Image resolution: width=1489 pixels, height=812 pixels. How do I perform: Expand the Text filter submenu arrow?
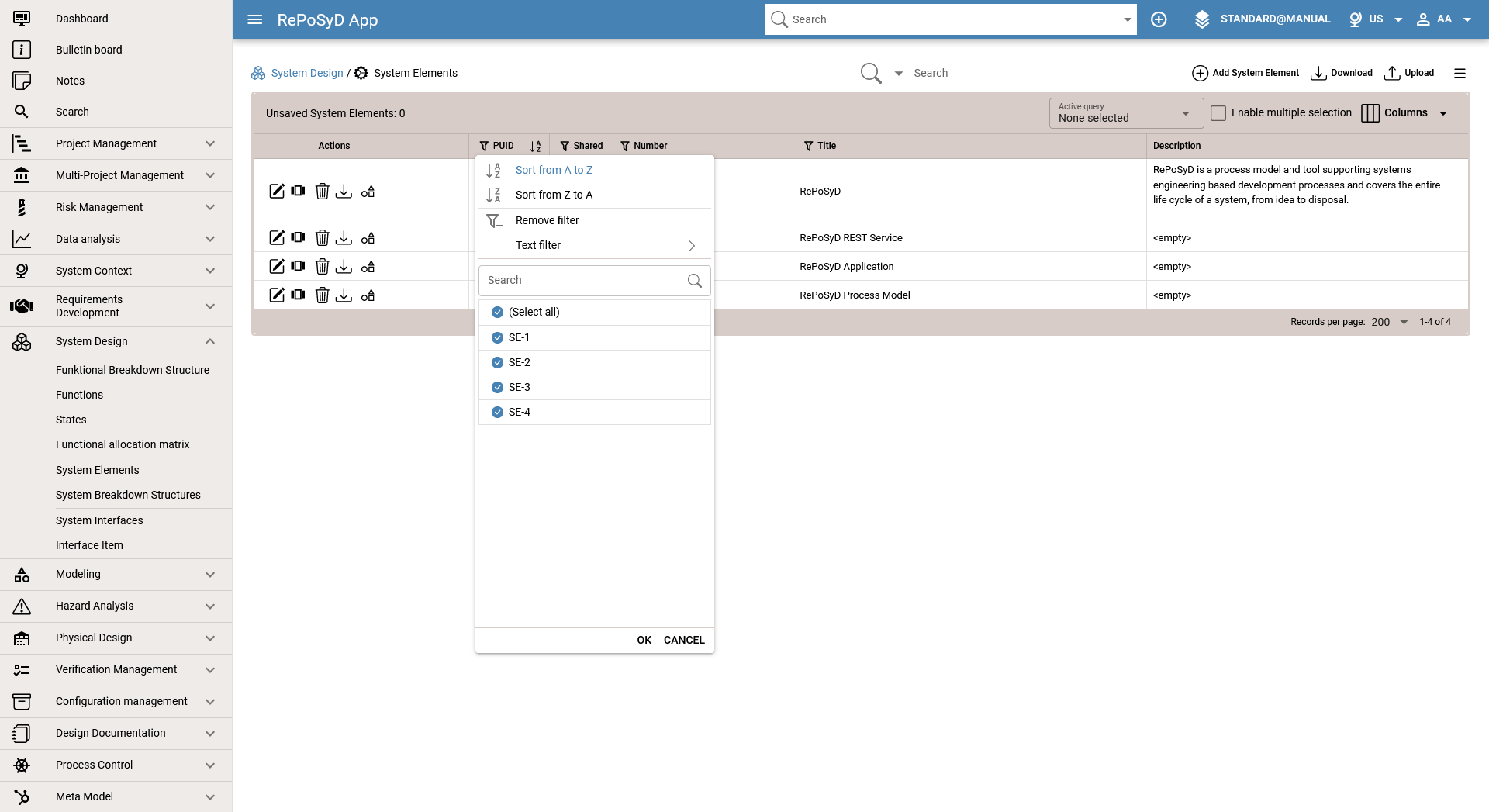[692, 246]
